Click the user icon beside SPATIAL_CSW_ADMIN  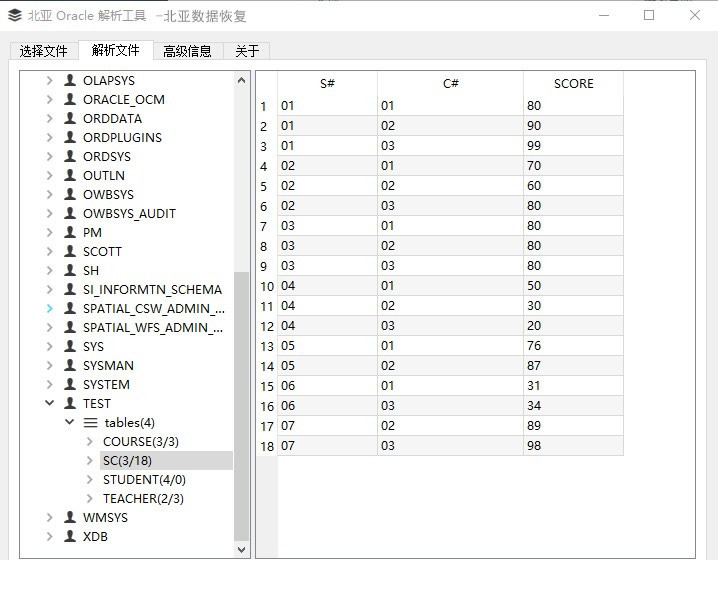pyautogui.click(x=70, y=308)
